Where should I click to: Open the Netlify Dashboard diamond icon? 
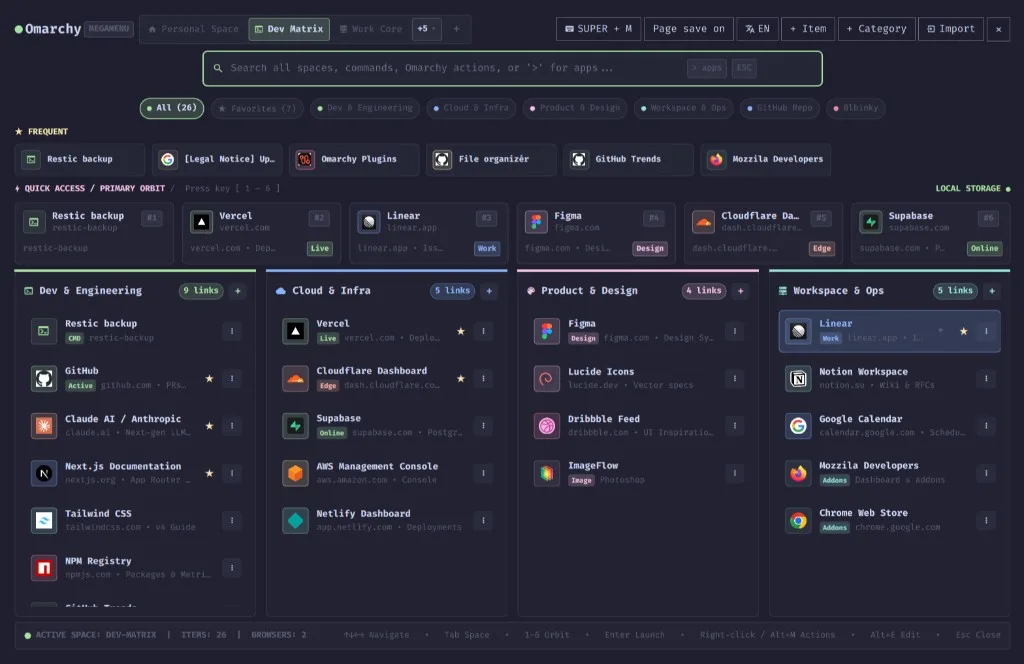295,520
